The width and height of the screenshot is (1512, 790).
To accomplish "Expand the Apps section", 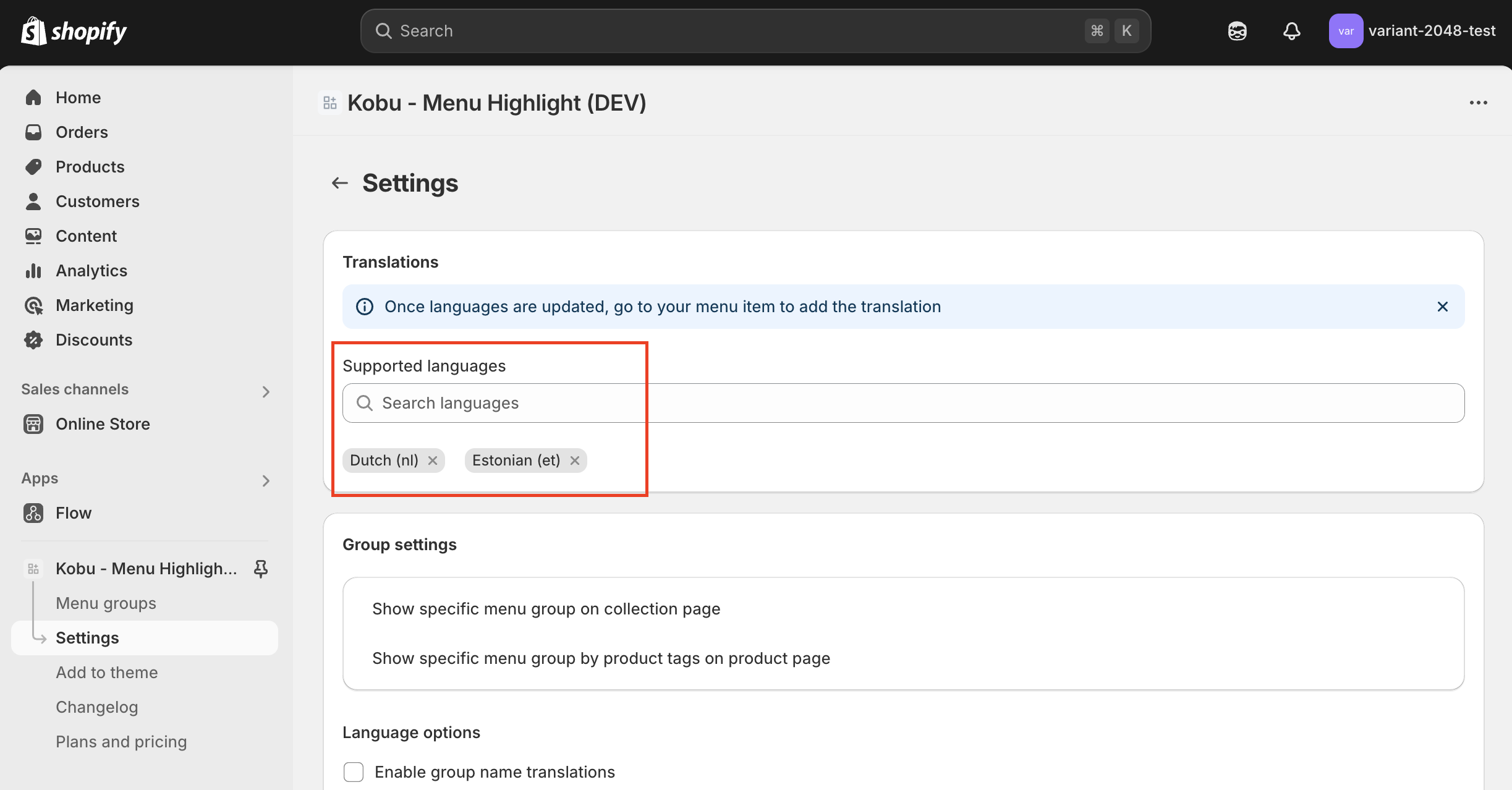I will pos(266,481).
